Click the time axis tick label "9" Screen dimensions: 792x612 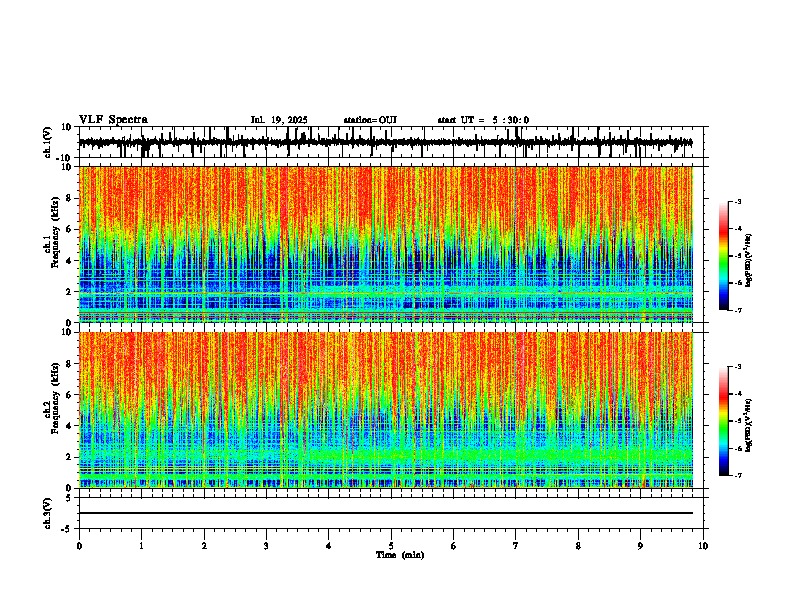pyautogui.click(x=640, y=546)
